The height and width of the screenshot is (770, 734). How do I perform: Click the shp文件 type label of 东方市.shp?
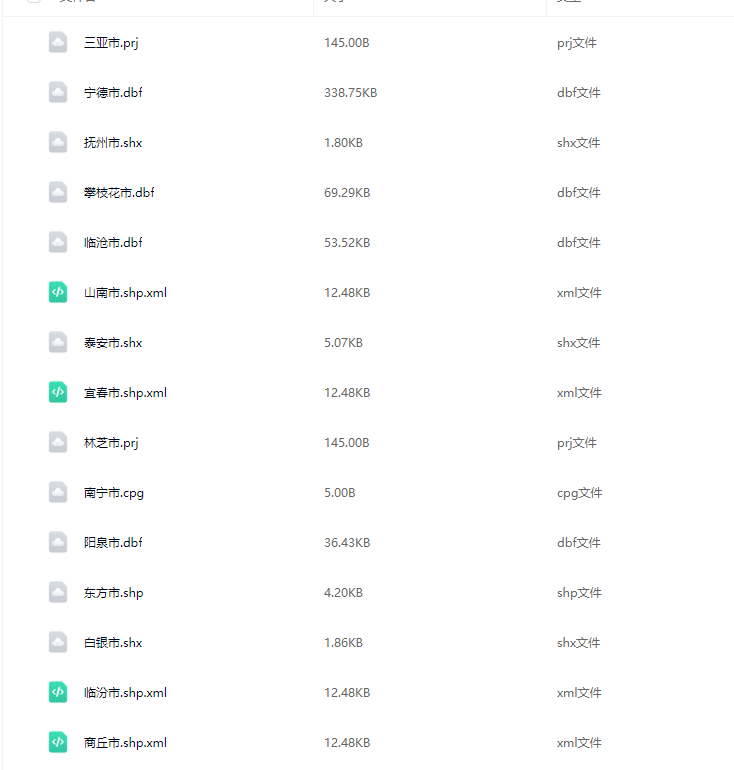pyautogui.click(x=579, y=593)
